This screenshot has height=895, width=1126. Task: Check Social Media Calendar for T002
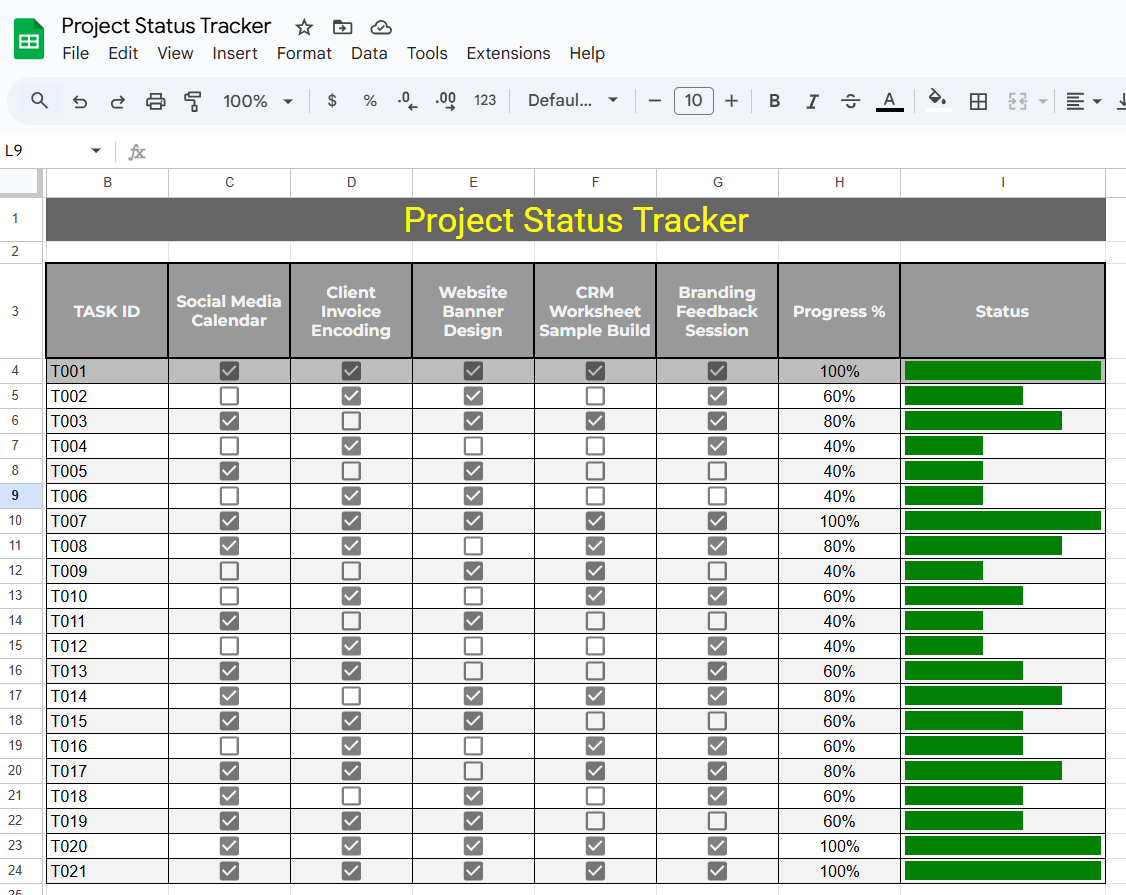tap(229, 396)
